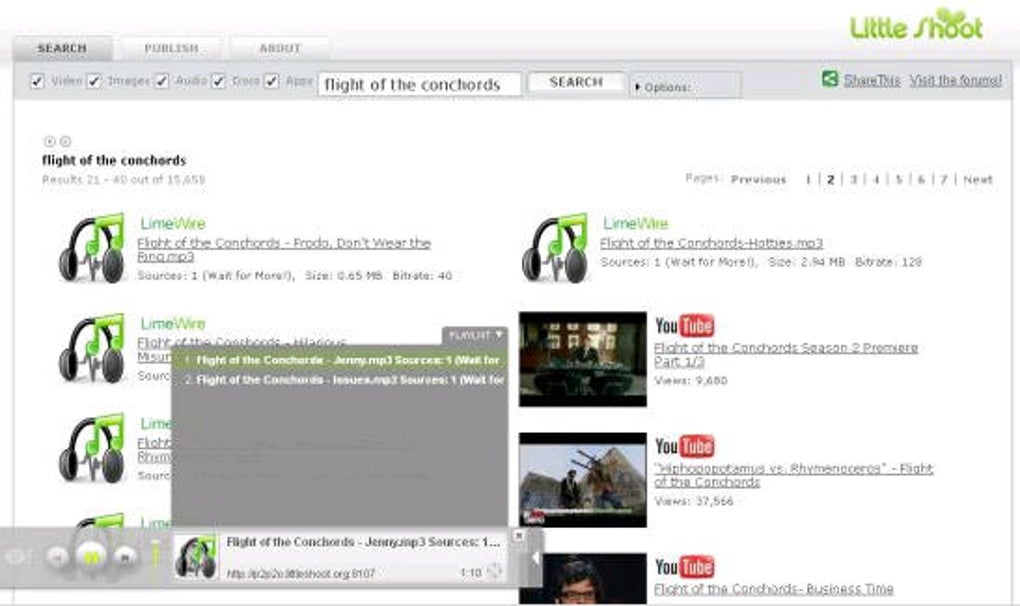Click Season 2 Premiere video thumbnail
The image size is (1020, 606).
pos(583,359)
